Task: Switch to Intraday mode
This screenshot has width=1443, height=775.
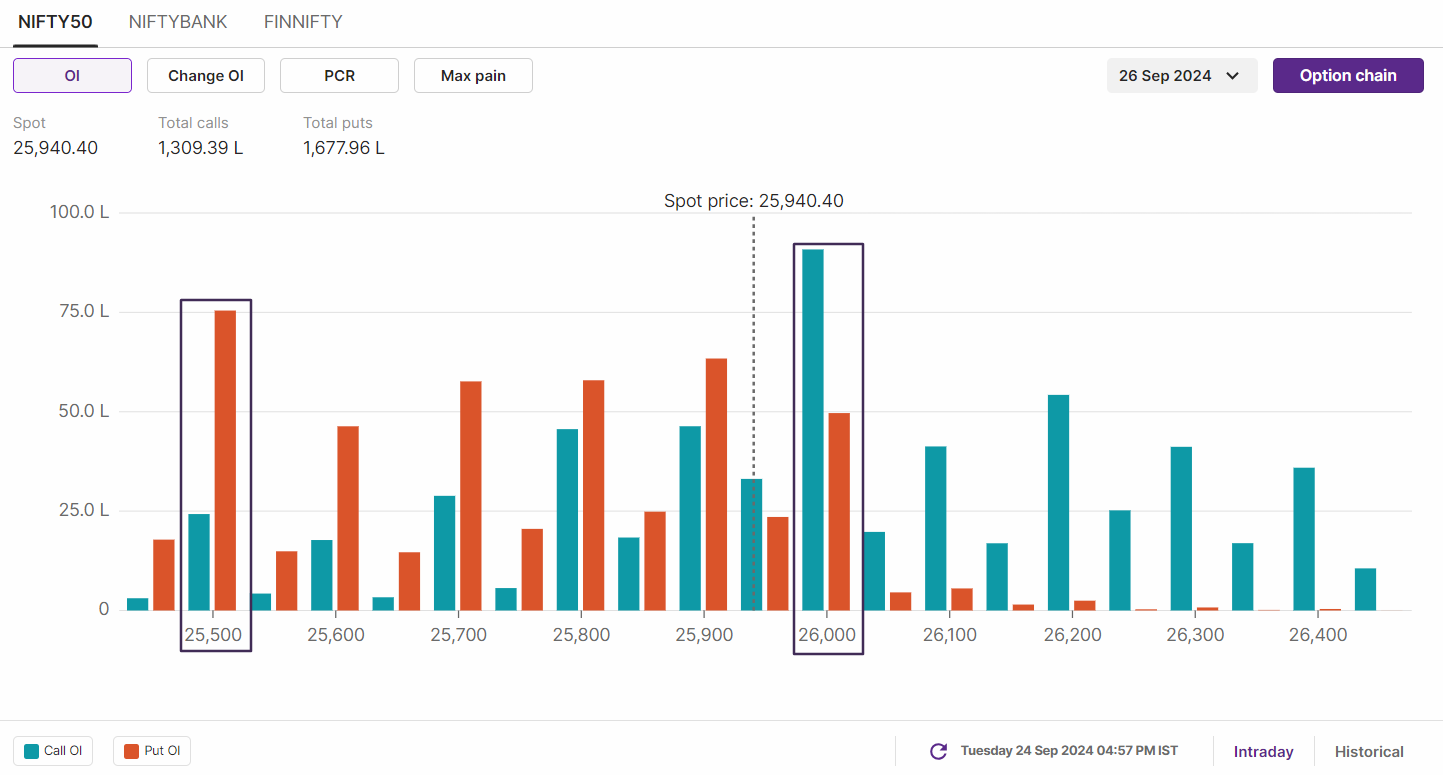Action: click(1263, 751)
